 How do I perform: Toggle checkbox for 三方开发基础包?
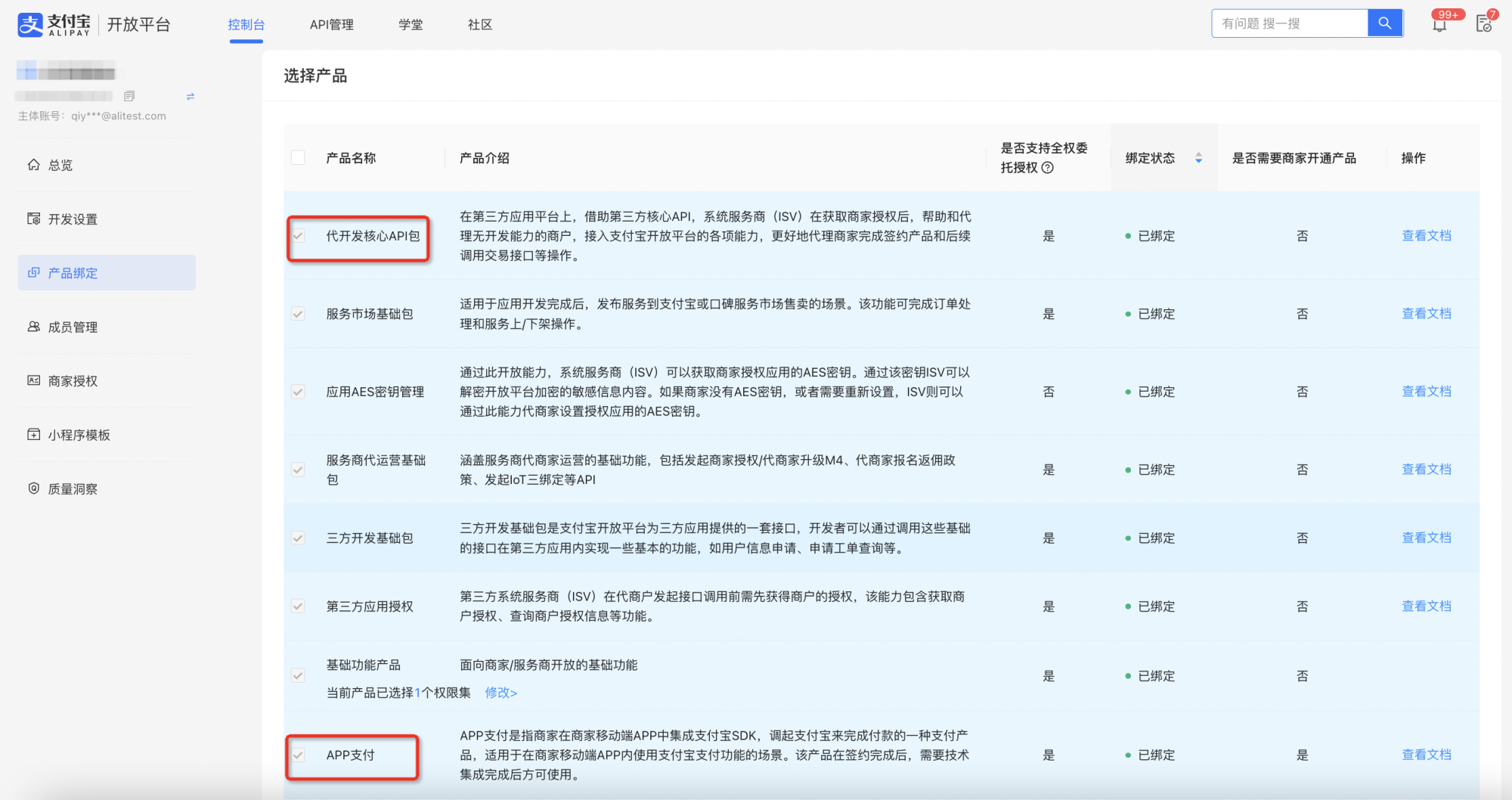[298, 538]
